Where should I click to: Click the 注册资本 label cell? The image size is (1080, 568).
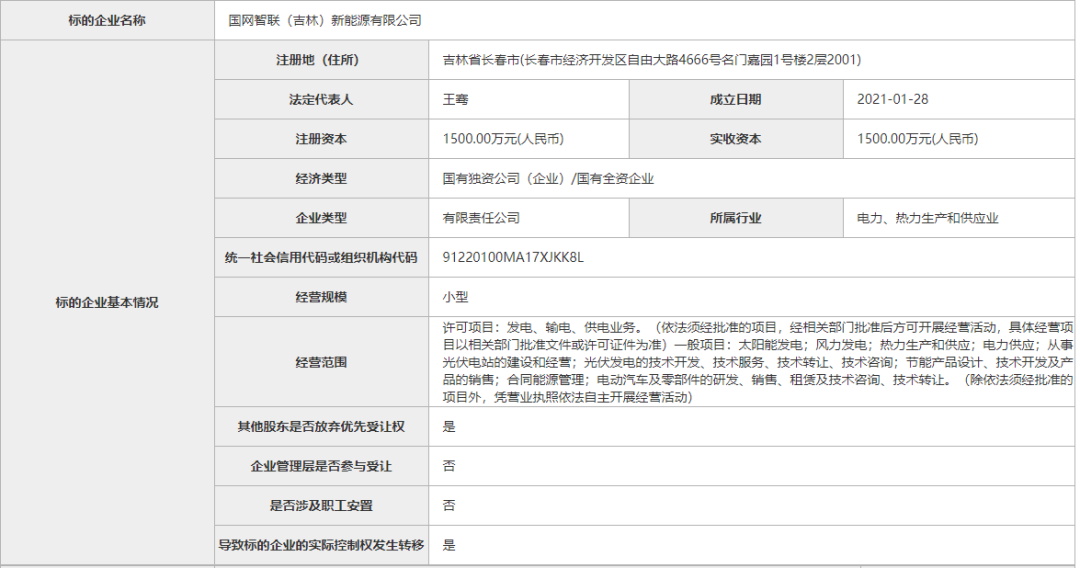coord(321,139)
